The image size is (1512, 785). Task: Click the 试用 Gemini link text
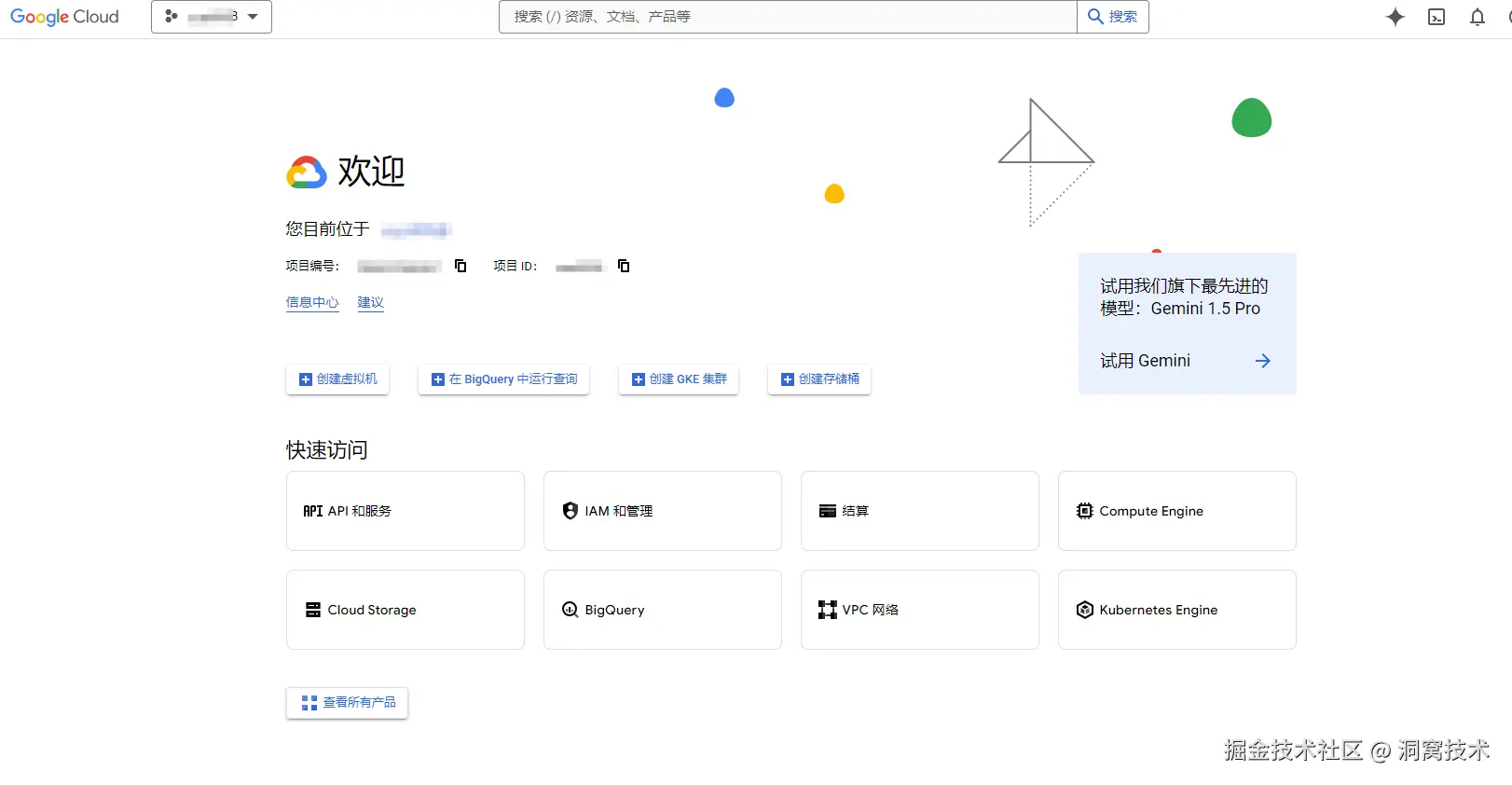tap(1145, 361)
